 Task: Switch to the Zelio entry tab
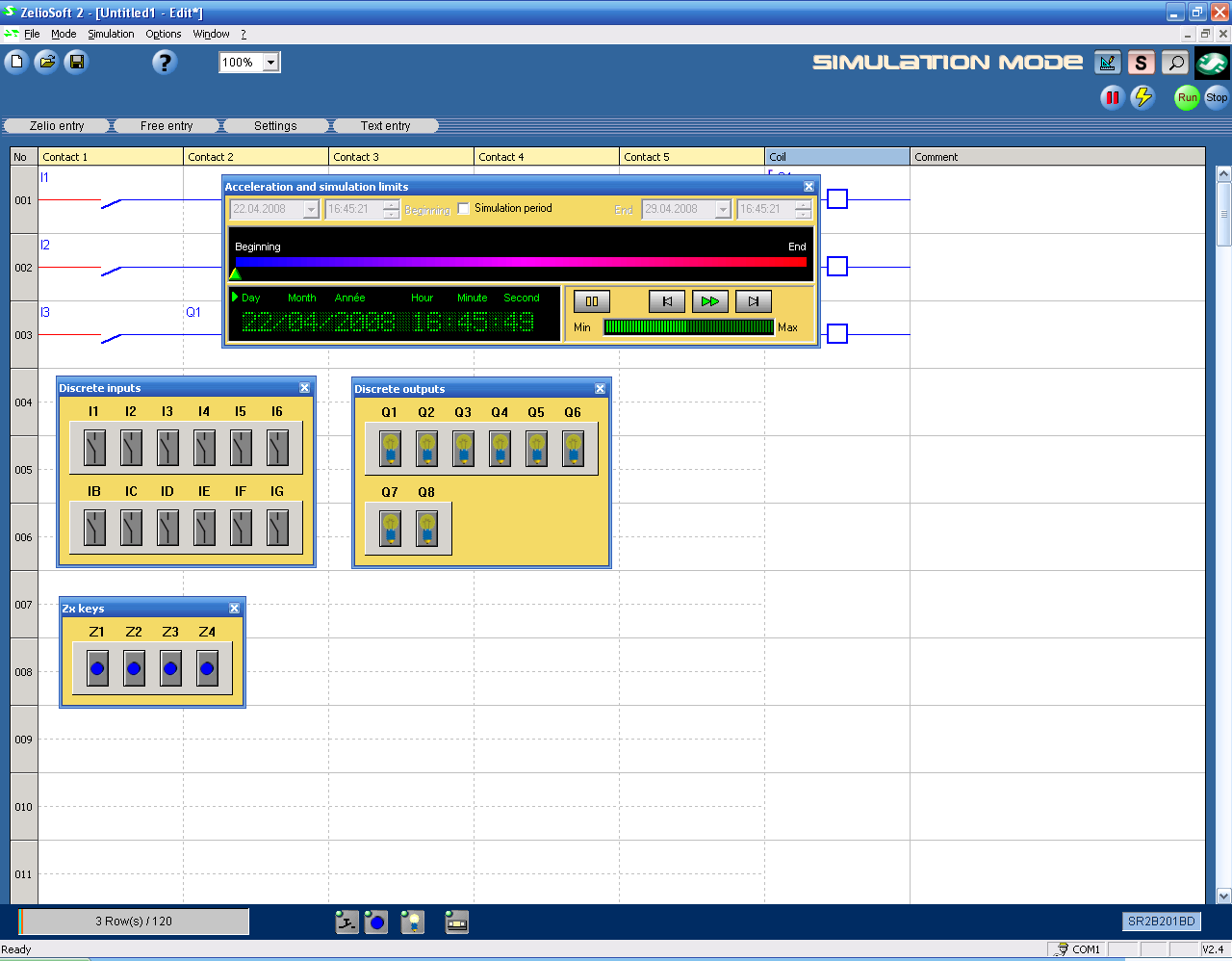tap(57, 126)
